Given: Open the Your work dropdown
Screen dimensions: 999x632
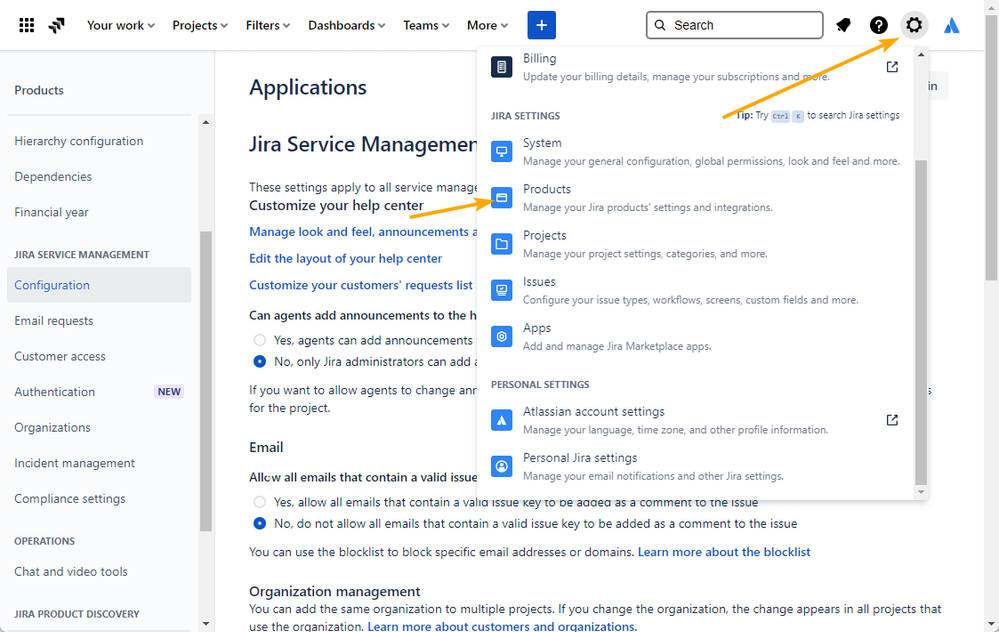Looking at the screenshot, I should (x=120, y=25).
